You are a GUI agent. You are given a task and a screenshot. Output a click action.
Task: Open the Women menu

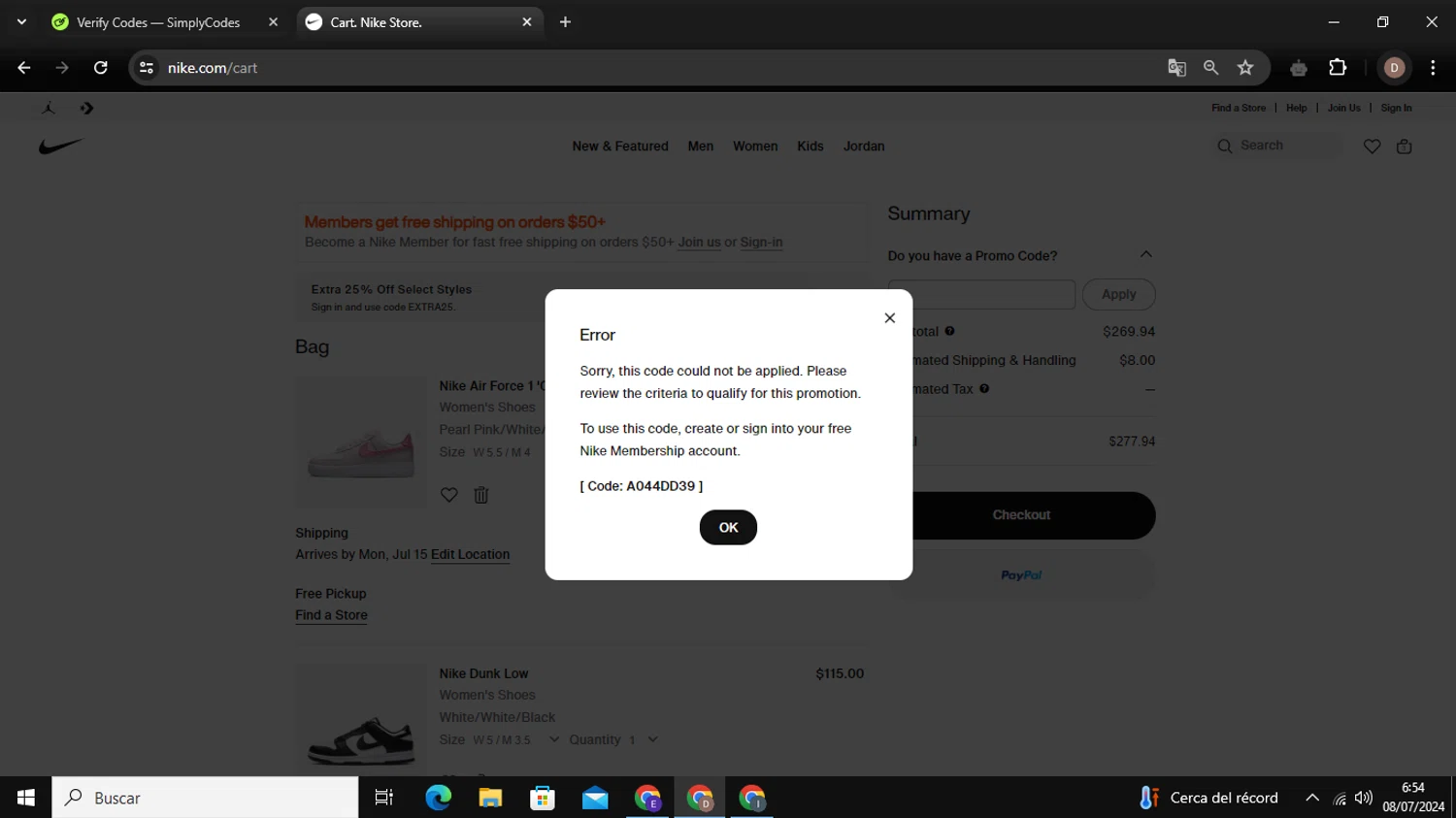click(x=755, y=147)
